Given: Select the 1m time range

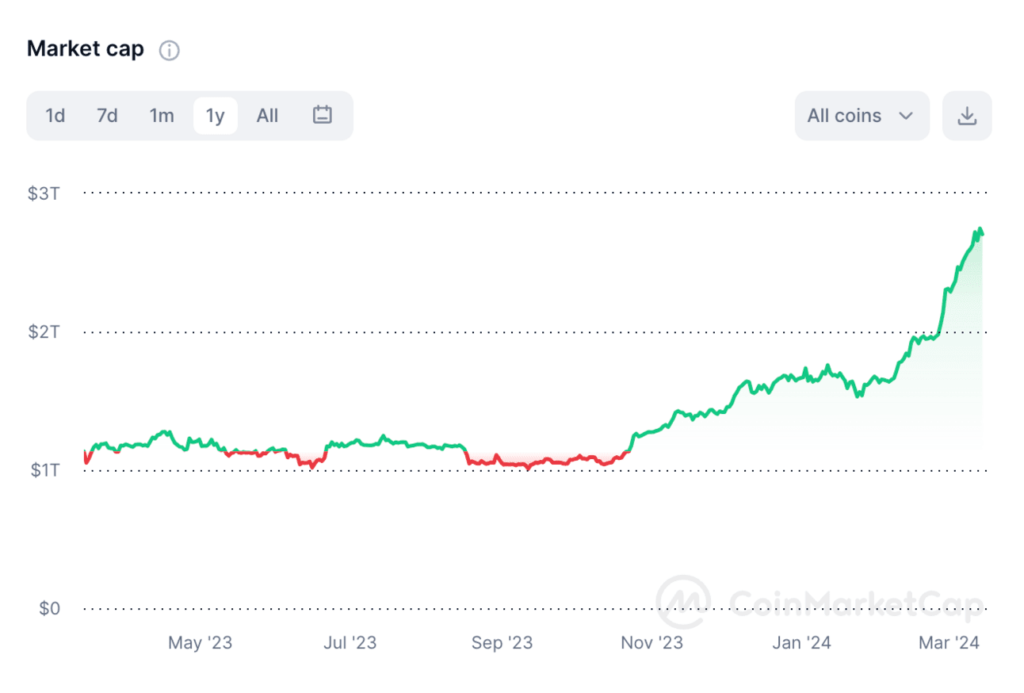Looking at the screenshot, I should tap(161, 116).
